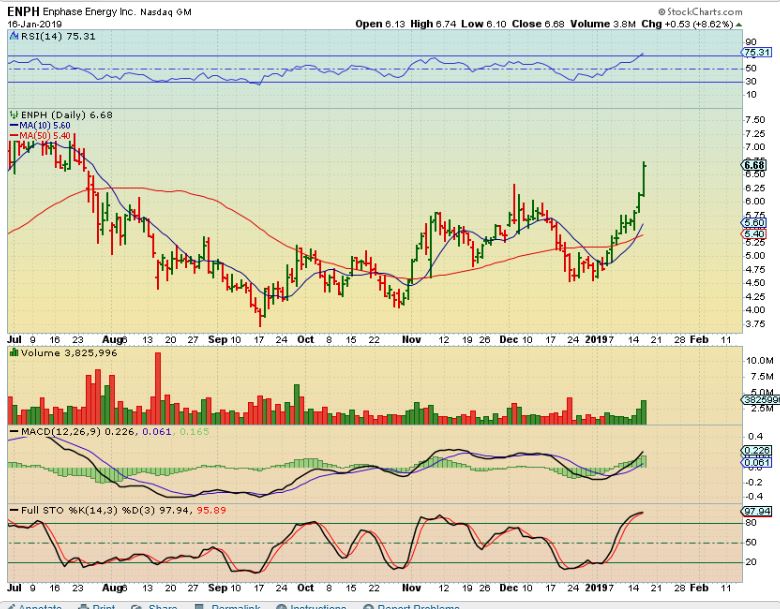The width and height of the screenshot is (780, 609).
Task: Click the 2019 label on the bottom date axis
Action: 596,588
